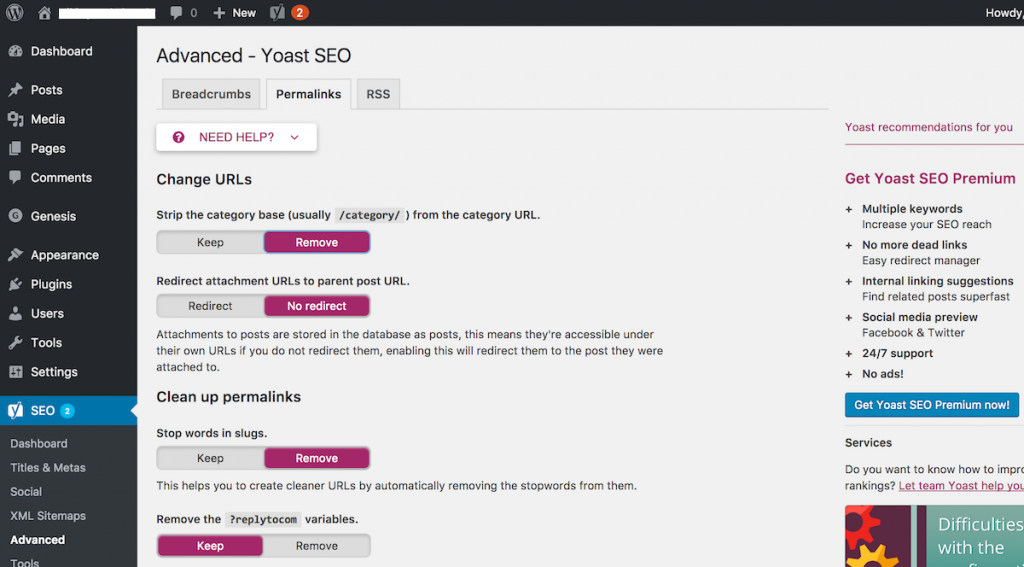Open the New content dropdown
This screenshot has height=567, width=1024.
234,13
